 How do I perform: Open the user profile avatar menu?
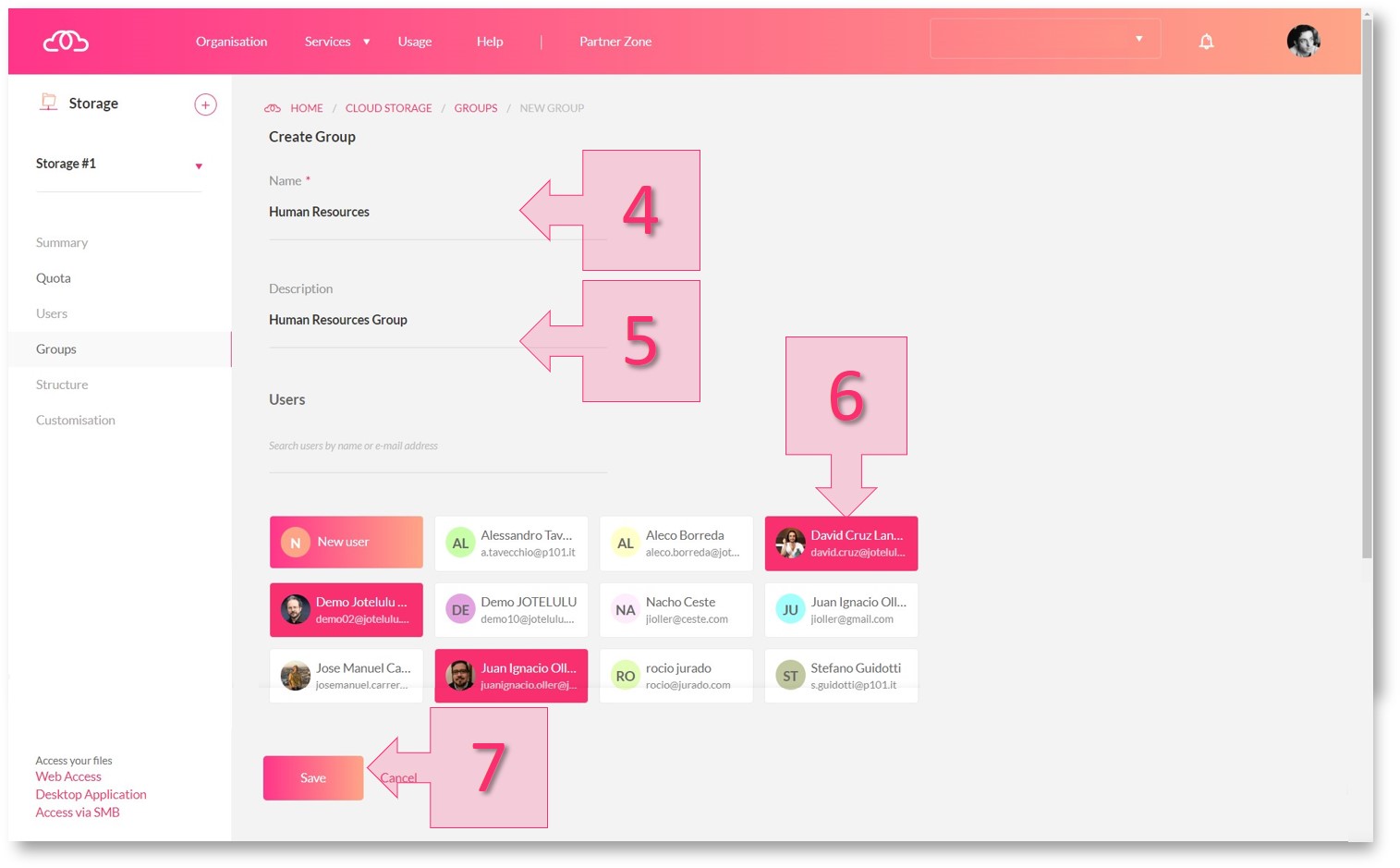click(1303, 42)
